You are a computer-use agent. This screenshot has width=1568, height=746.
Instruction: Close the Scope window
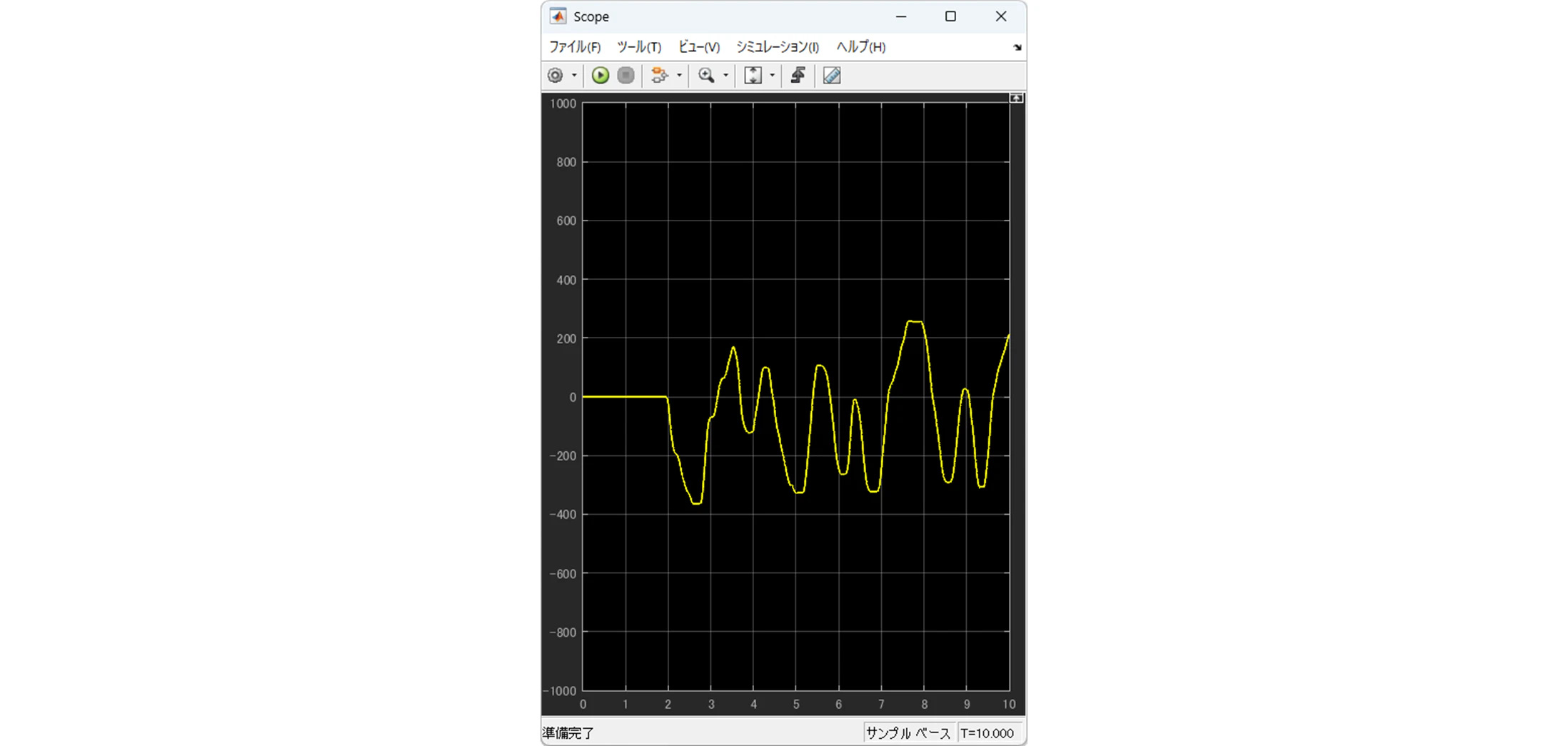pyautogui.click(x=1001, y=16)
